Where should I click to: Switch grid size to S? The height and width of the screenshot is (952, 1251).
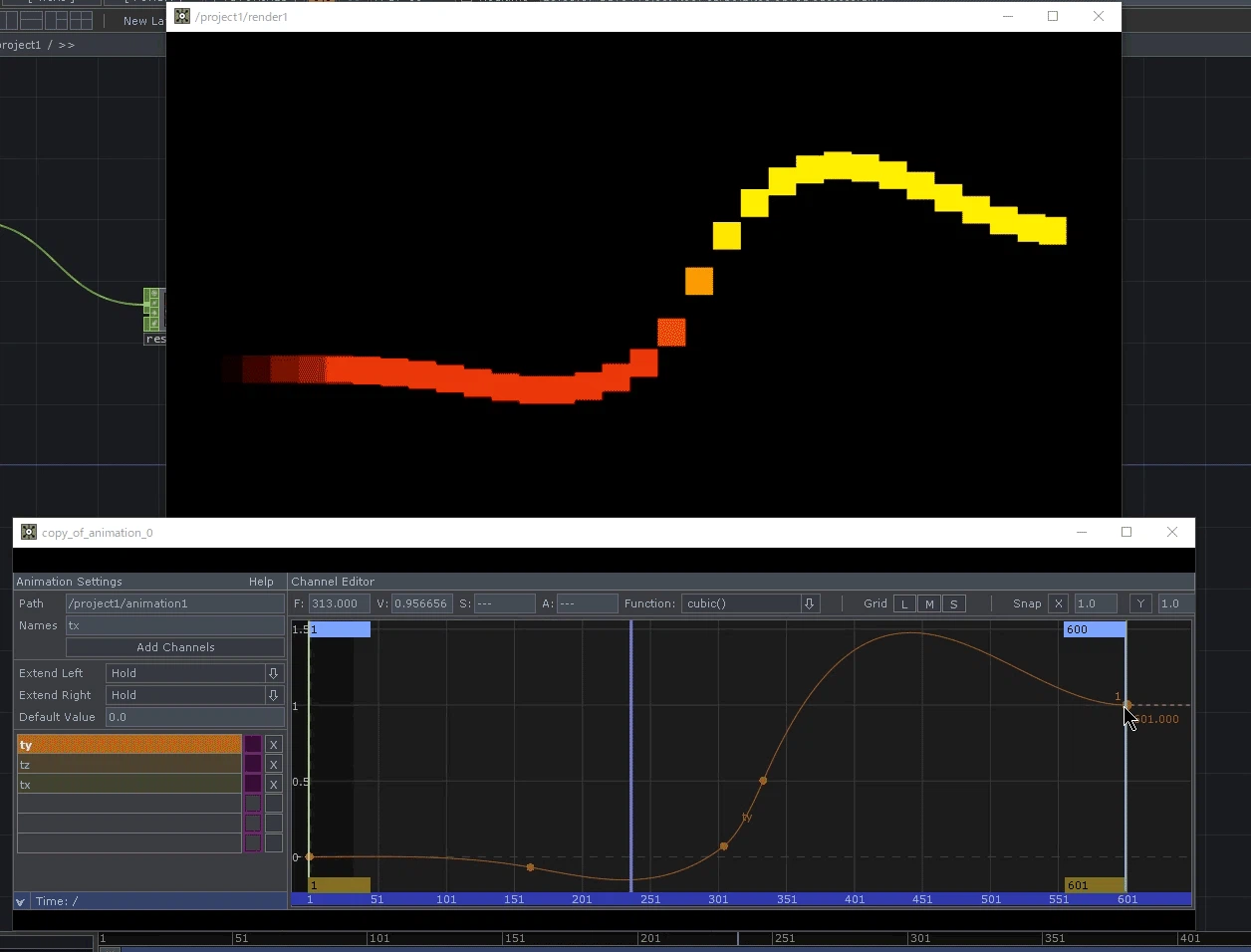point(954,603)
